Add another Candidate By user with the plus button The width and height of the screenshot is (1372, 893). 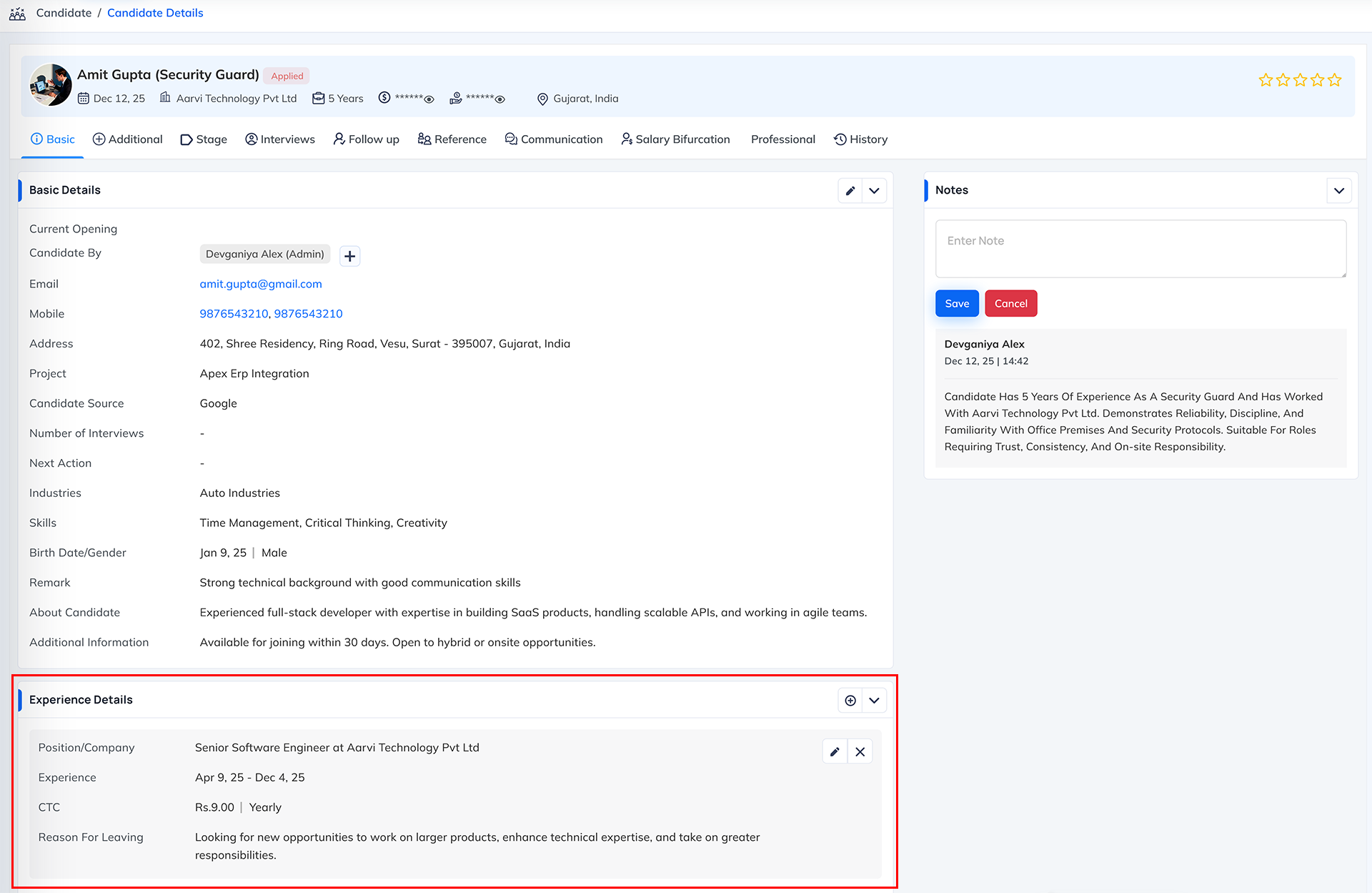349,256
